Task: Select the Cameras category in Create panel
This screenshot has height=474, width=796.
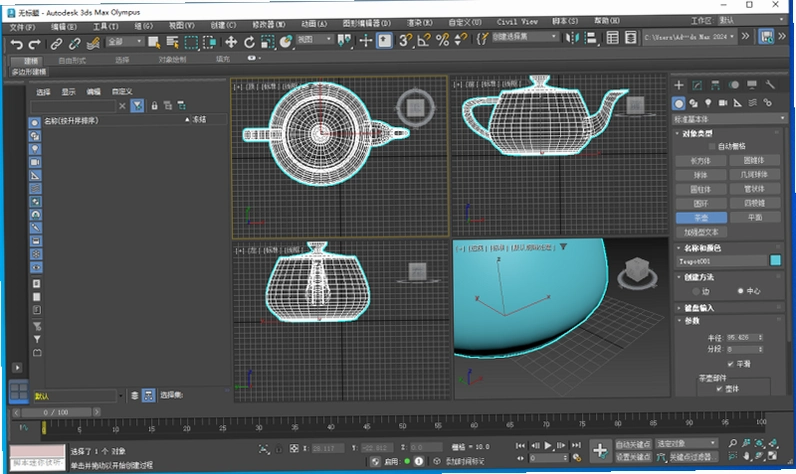Action: click(x=723, y=103)
